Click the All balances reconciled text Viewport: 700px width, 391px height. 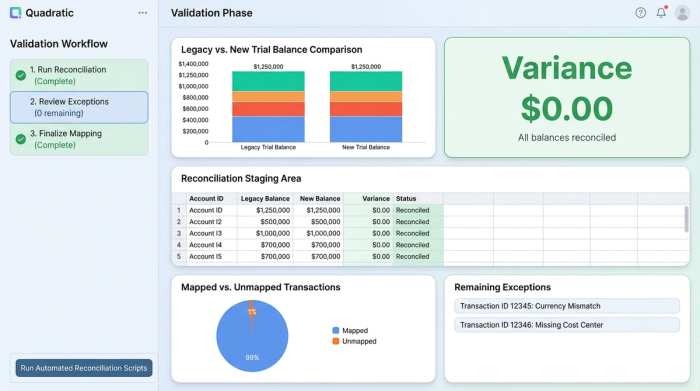(567, 137)
